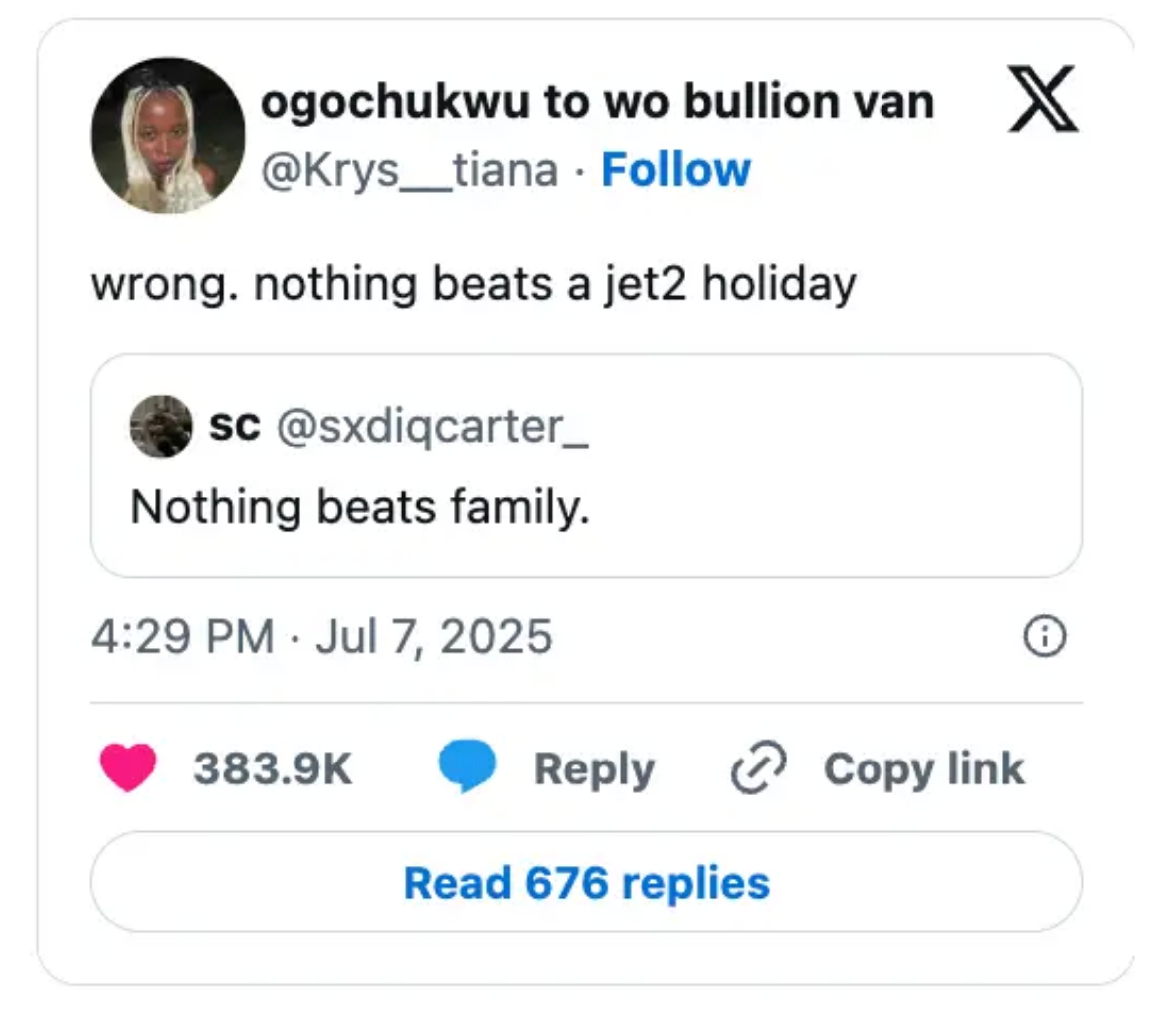
Task: Click sc's avatar in the quoted tweet
Action: click(161, 425)
